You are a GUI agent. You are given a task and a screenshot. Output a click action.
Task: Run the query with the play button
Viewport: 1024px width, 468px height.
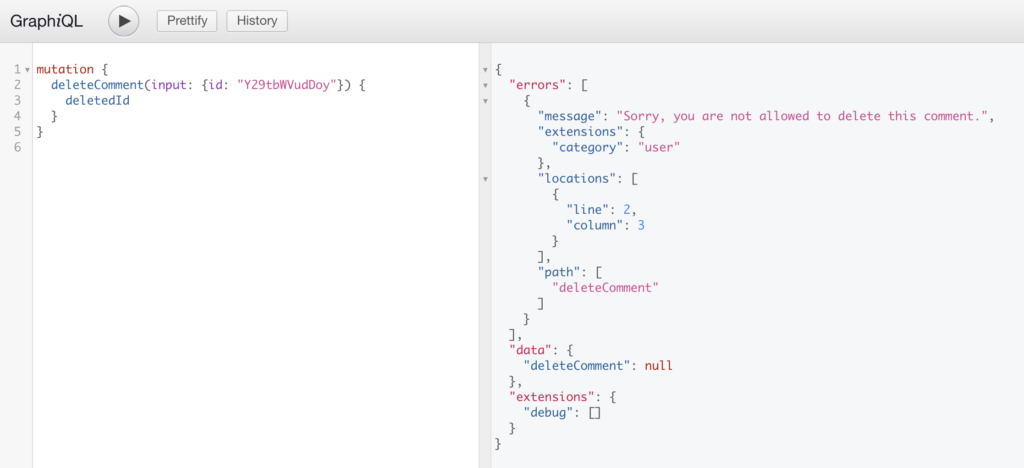(124, 21)
